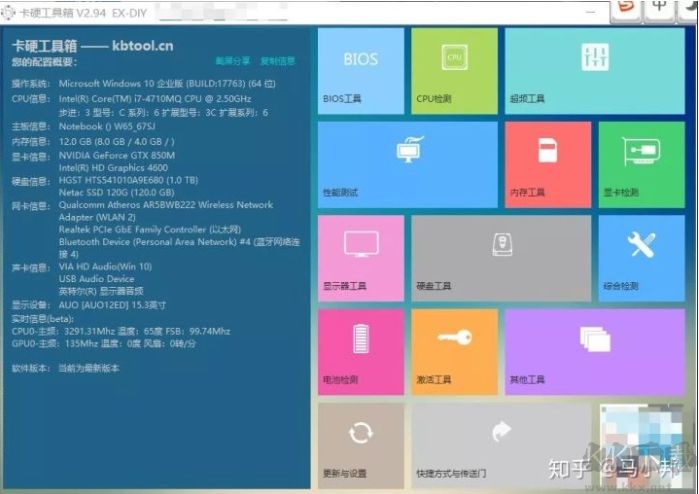Click the CPU0 3291.31Mhz realtime info line
Viewport: 699px width, 494px height.
121,331
